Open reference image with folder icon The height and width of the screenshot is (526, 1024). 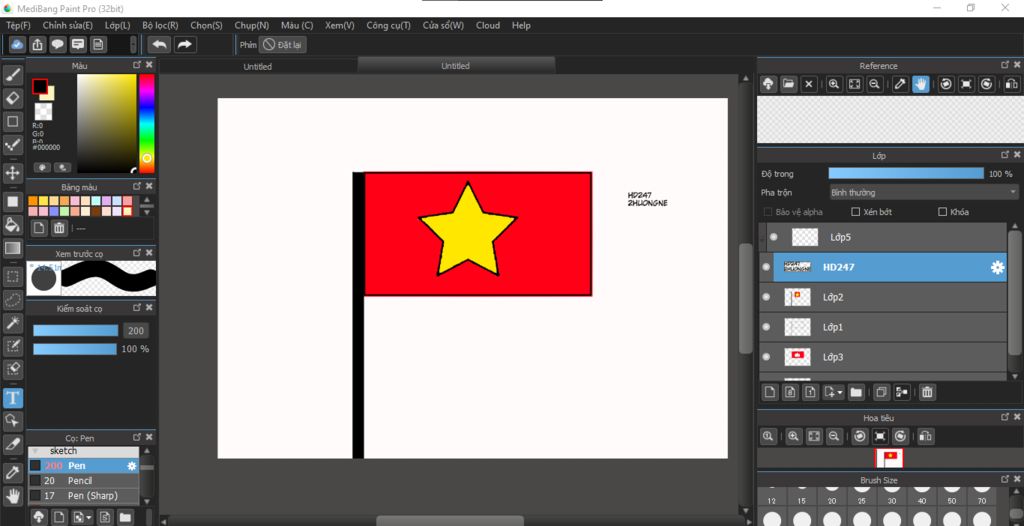(x=789, y=84)
